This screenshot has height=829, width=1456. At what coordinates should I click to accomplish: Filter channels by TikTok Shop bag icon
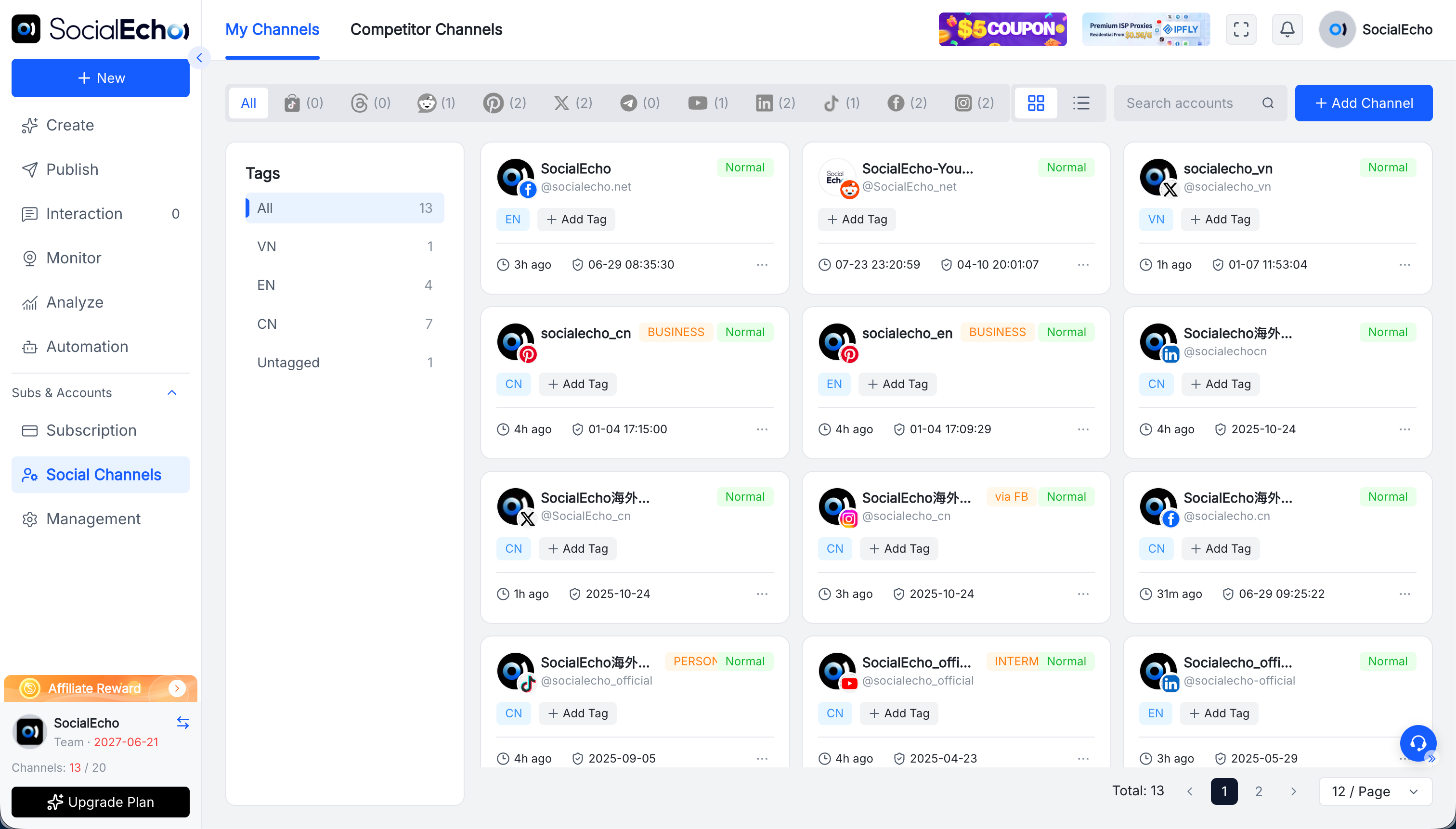(304, 103)
